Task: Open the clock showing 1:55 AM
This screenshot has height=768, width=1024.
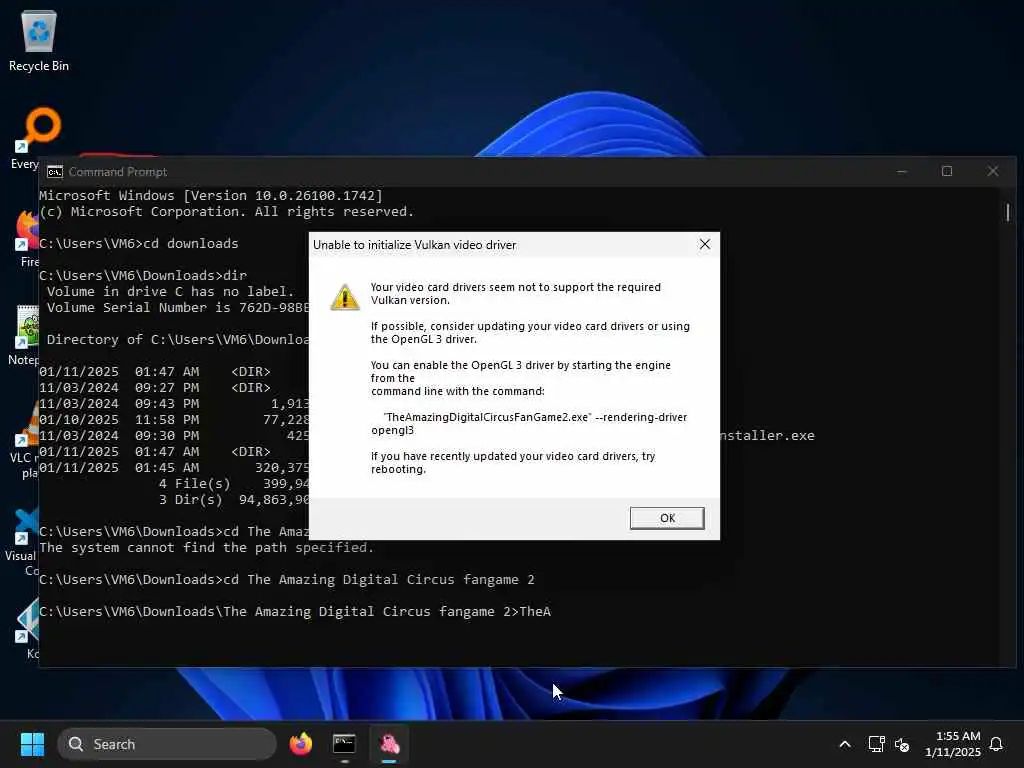Action: [952, 744]
